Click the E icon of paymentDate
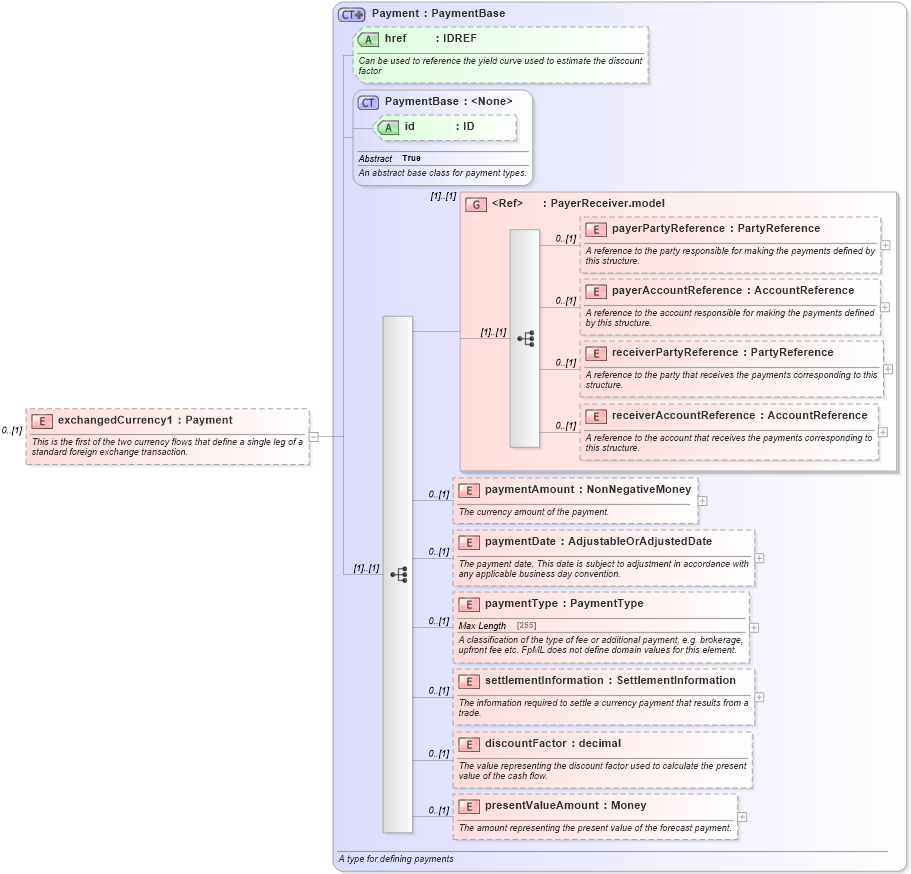This screenshot has width=911, height=874. tap(469, 543)
